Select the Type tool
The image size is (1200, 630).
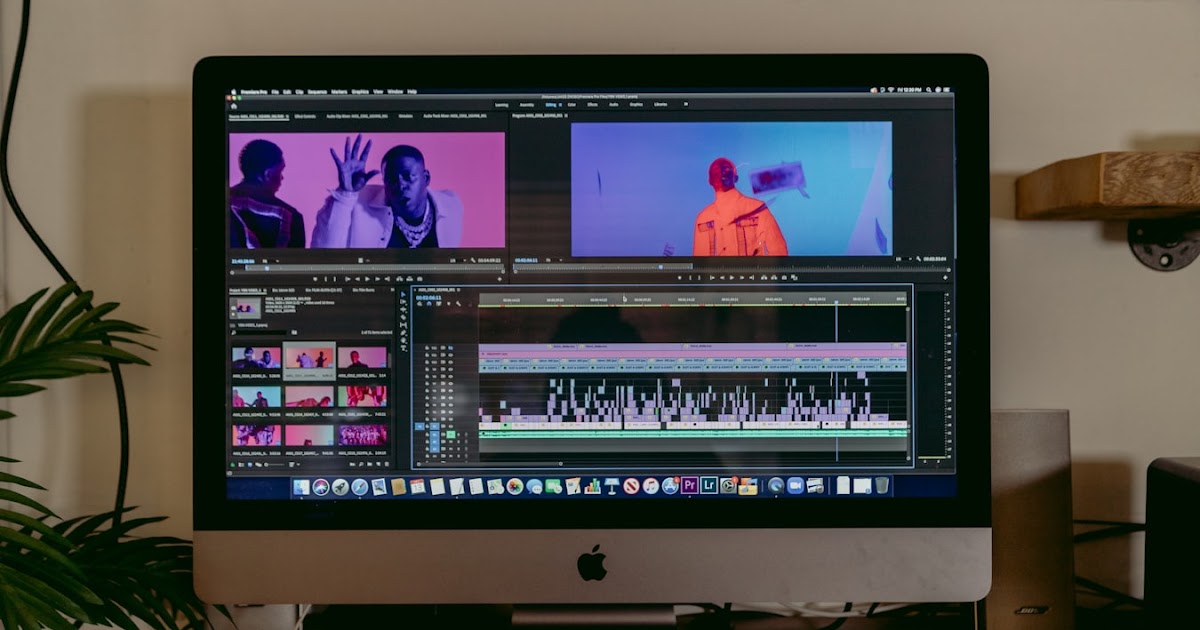[x=403, y=348]
